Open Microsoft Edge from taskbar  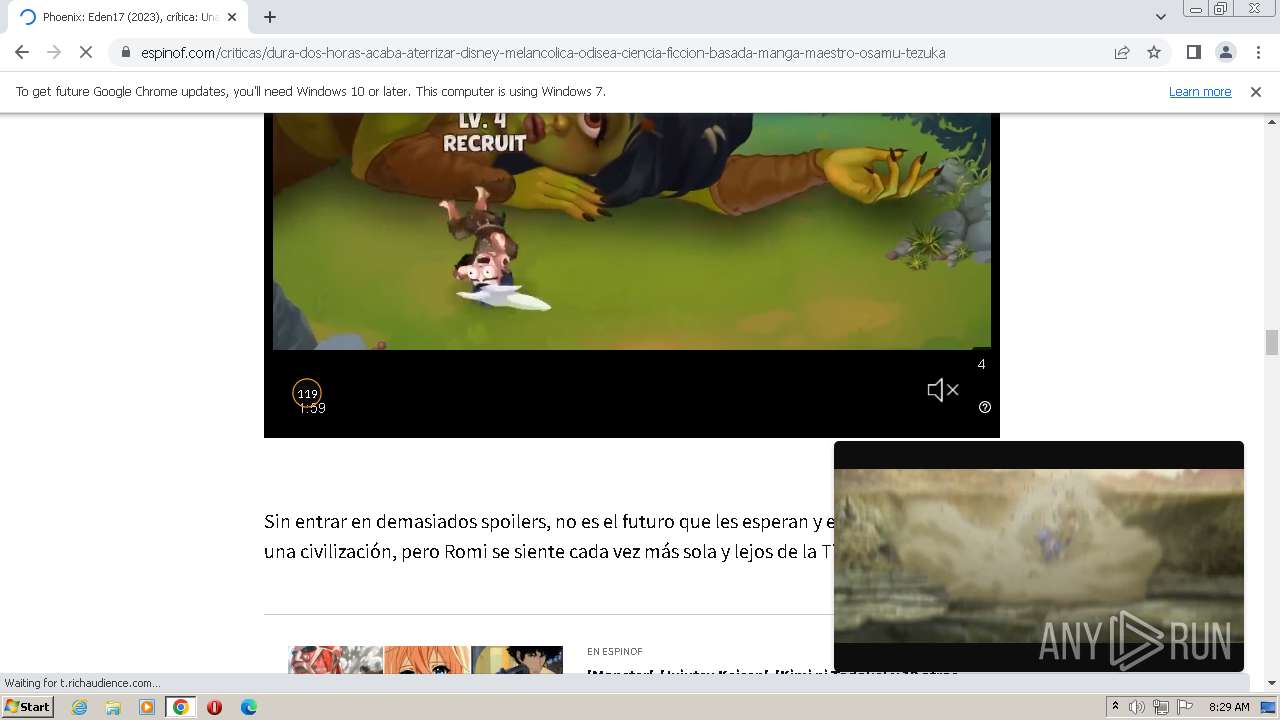(x=249, y=707)
